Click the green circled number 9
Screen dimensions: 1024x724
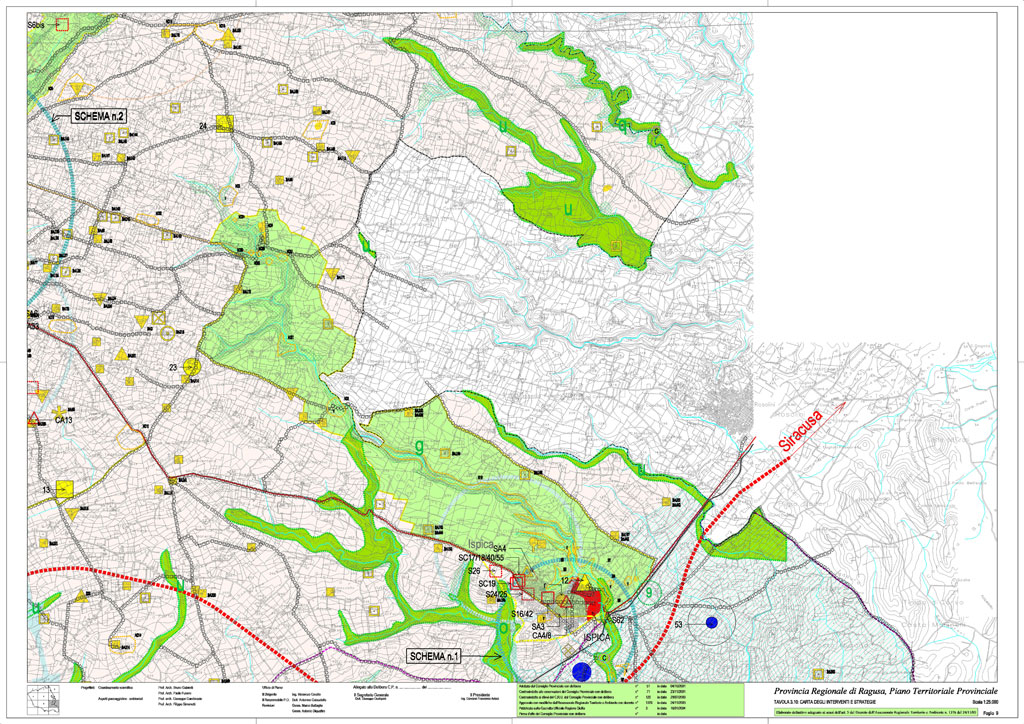click(649, 591)
